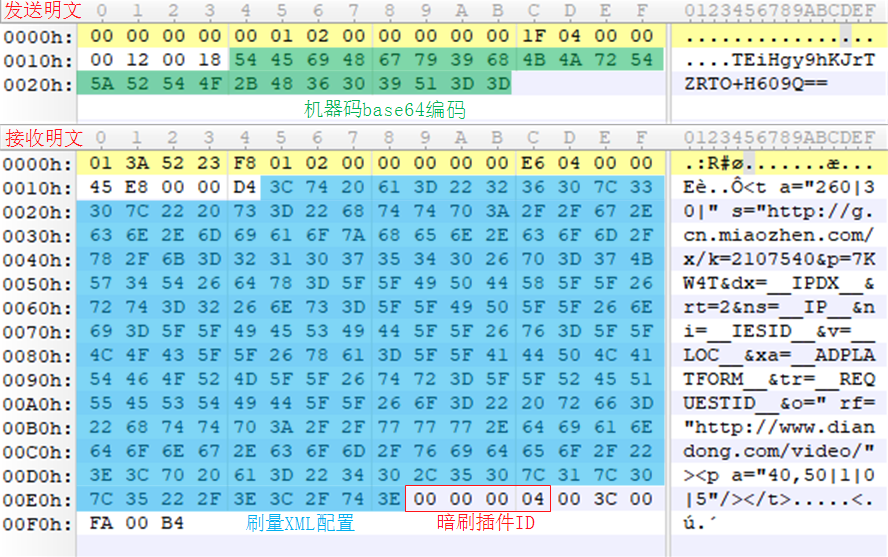This screenshot has height=557, width=888.
Task: Click ASCII text "TFORM__&tr=__REQ"
Action: point(779,379)
